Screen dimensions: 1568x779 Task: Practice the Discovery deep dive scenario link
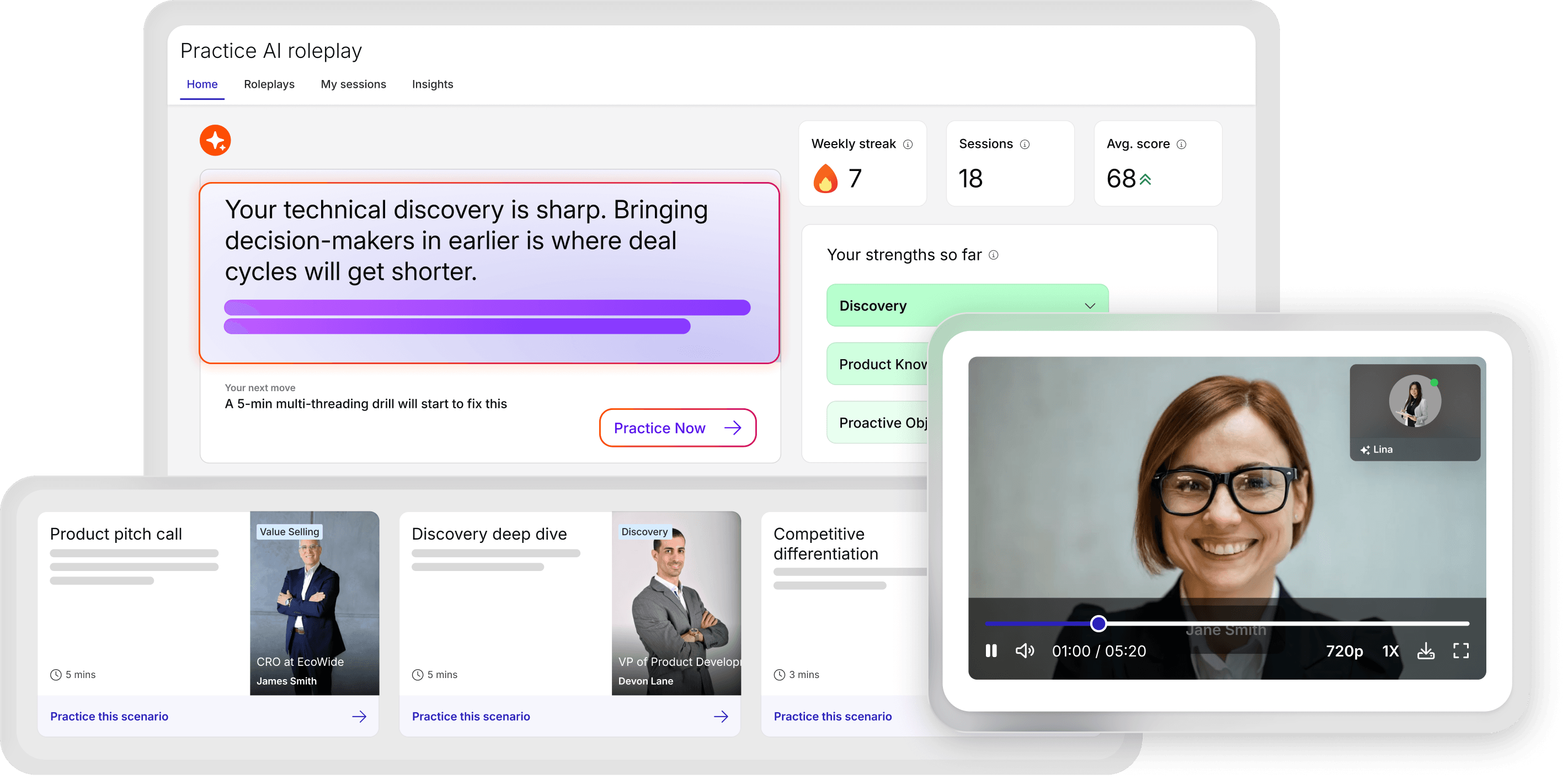click(471, 716)
